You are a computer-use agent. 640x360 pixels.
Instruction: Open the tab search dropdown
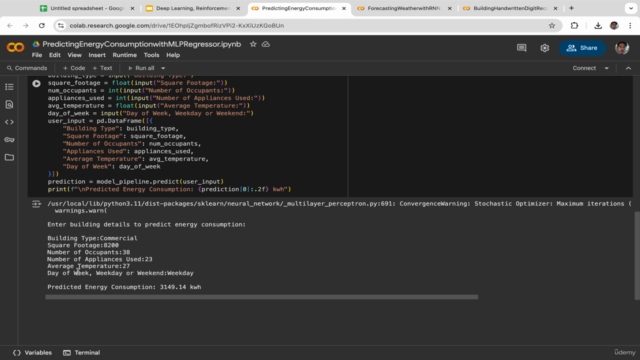[631, 8]
